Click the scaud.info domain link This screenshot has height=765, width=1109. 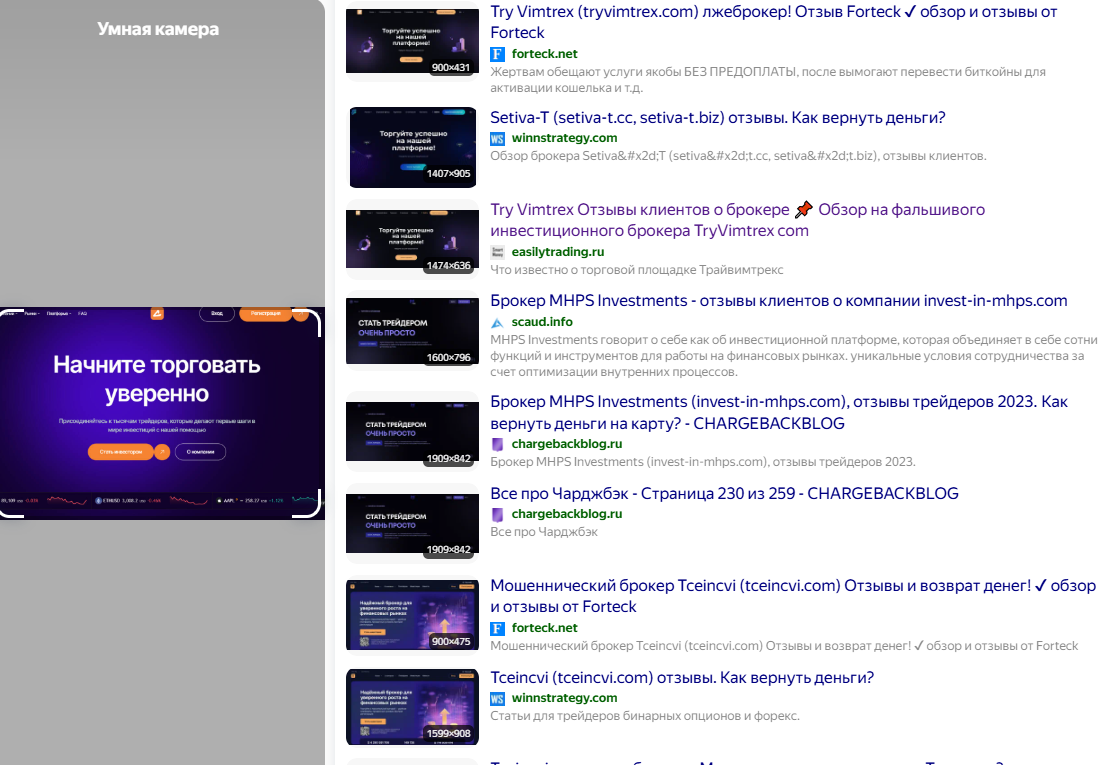[542, 322]
